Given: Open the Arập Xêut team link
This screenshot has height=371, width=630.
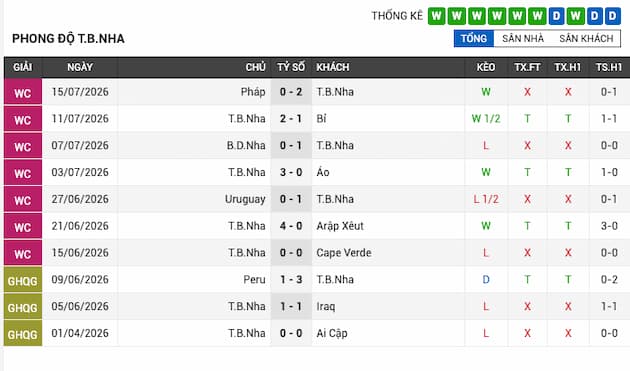Looking at the screenshot, I should pos(340,226).
